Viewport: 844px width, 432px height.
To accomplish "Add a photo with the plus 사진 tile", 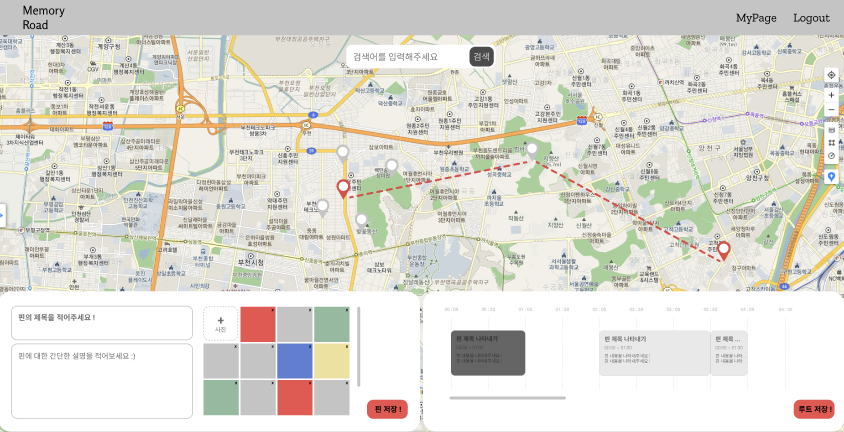I will (221, 324).
